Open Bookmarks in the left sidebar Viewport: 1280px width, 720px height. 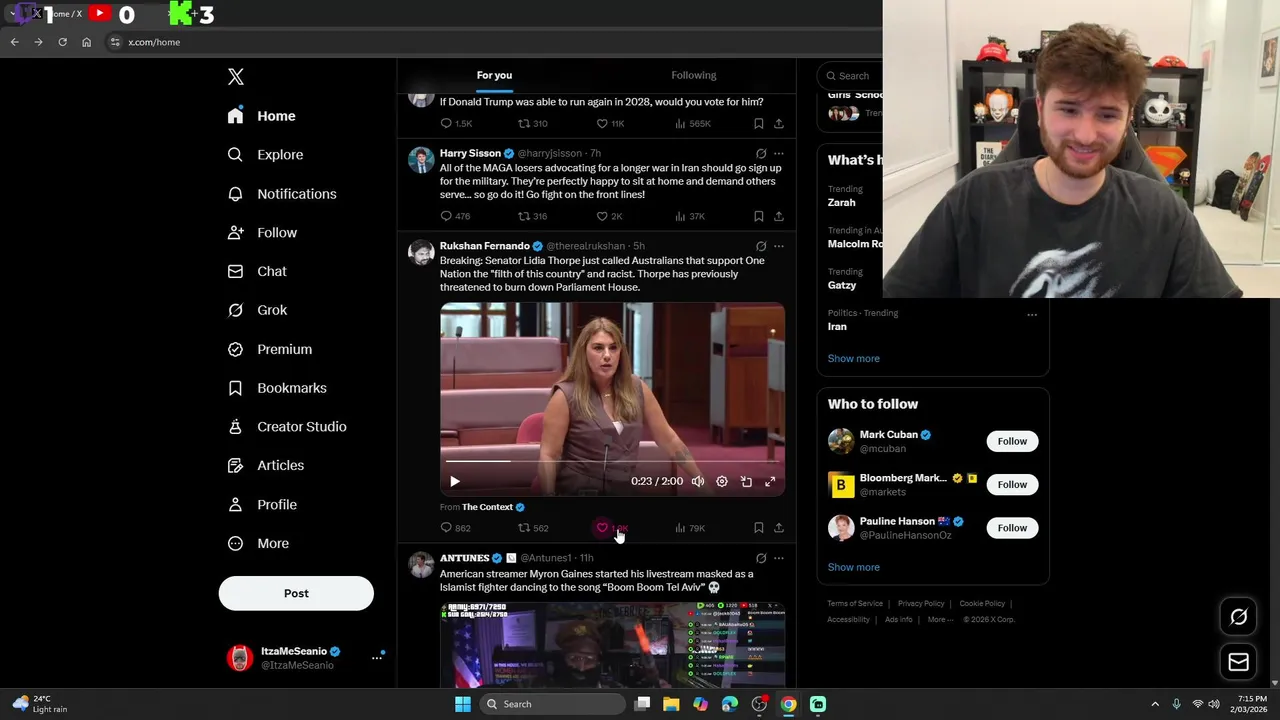pyautogui.click(x=277, y=388)
